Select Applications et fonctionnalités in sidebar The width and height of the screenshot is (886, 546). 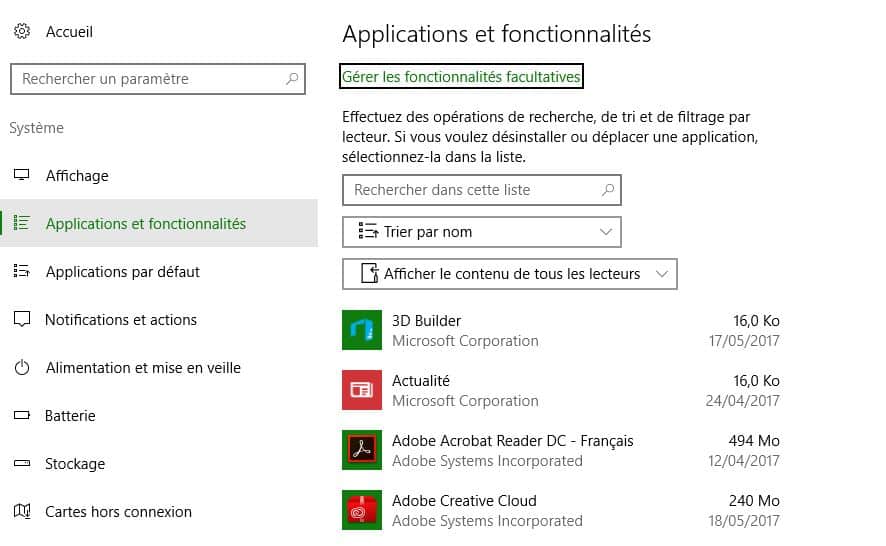pyautogui.click(x=146, y=224)
